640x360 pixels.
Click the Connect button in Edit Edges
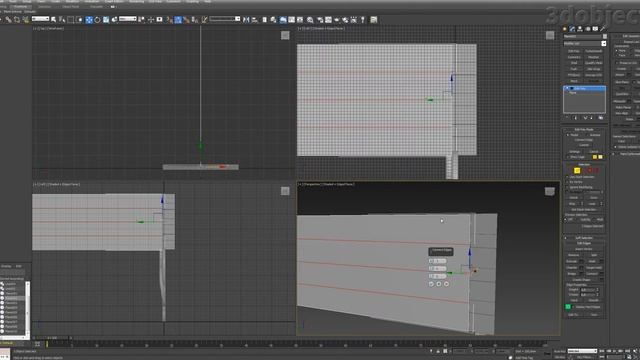pyautogui.click(x=592, y=273)
